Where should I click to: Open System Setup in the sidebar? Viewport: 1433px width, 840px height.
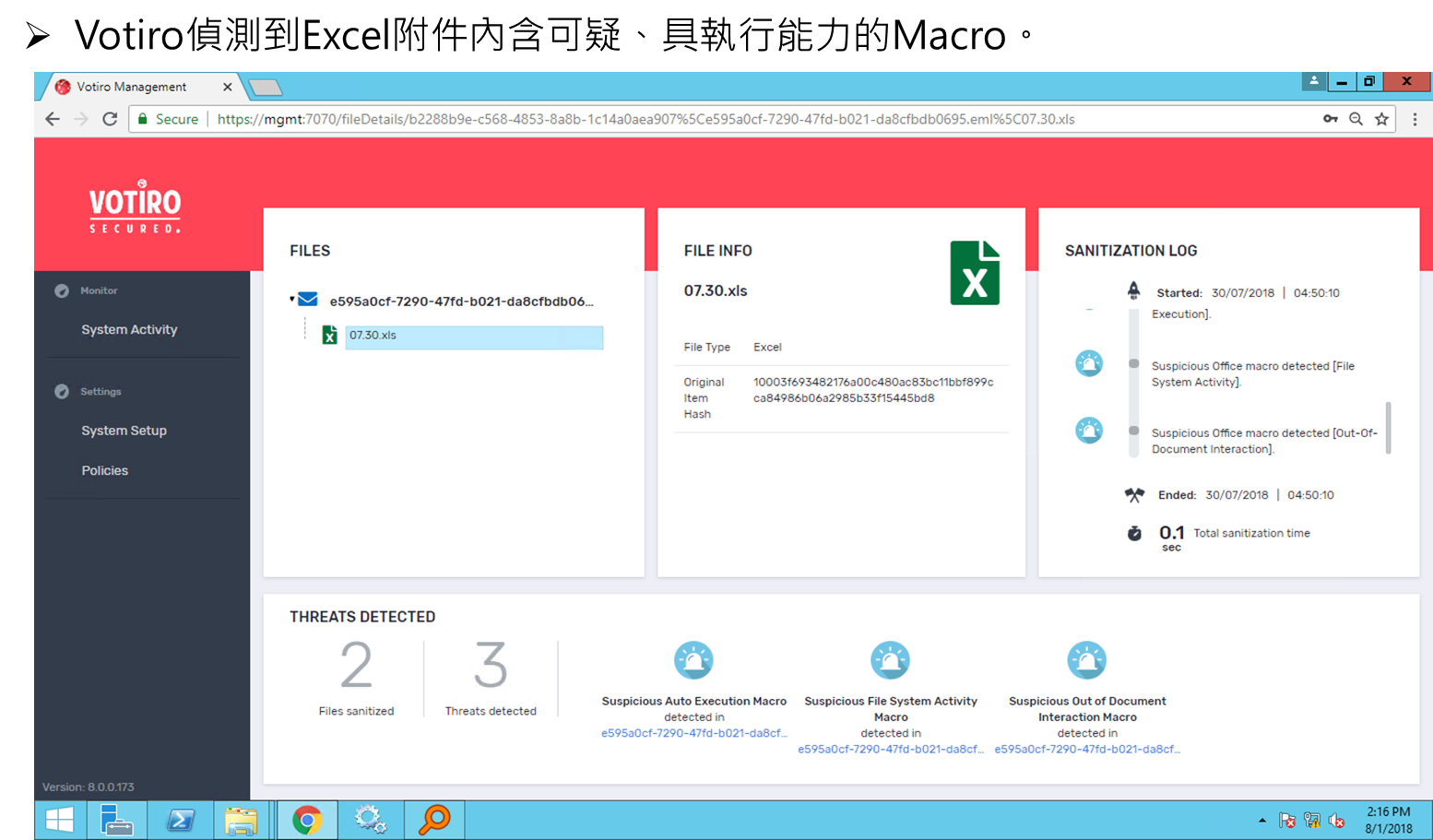[124, 431]
